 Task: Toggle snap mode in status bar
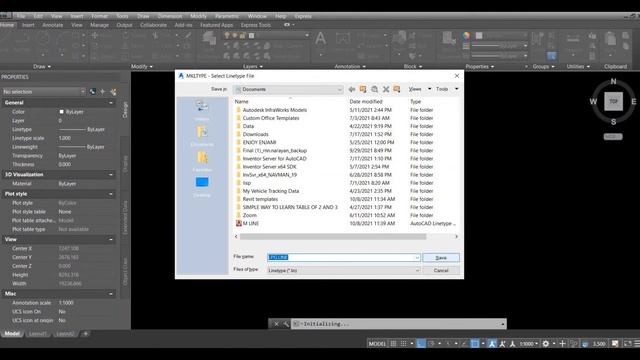tap(403, 344)
